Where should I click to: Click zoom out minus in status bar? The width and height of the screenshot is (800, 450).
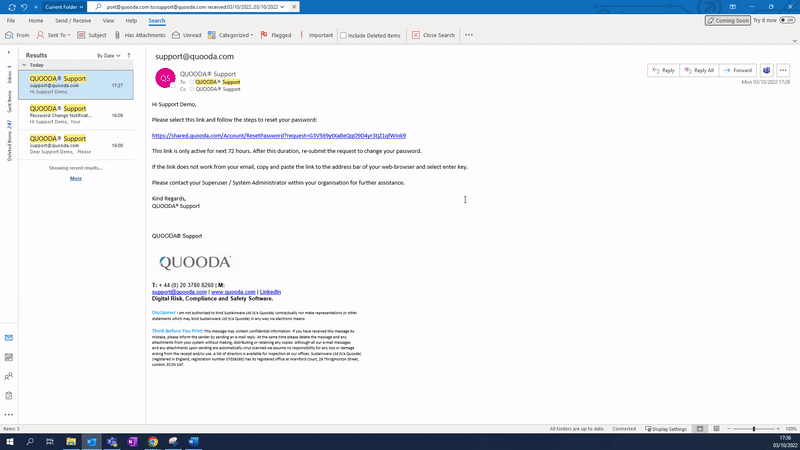click(729, 429)
